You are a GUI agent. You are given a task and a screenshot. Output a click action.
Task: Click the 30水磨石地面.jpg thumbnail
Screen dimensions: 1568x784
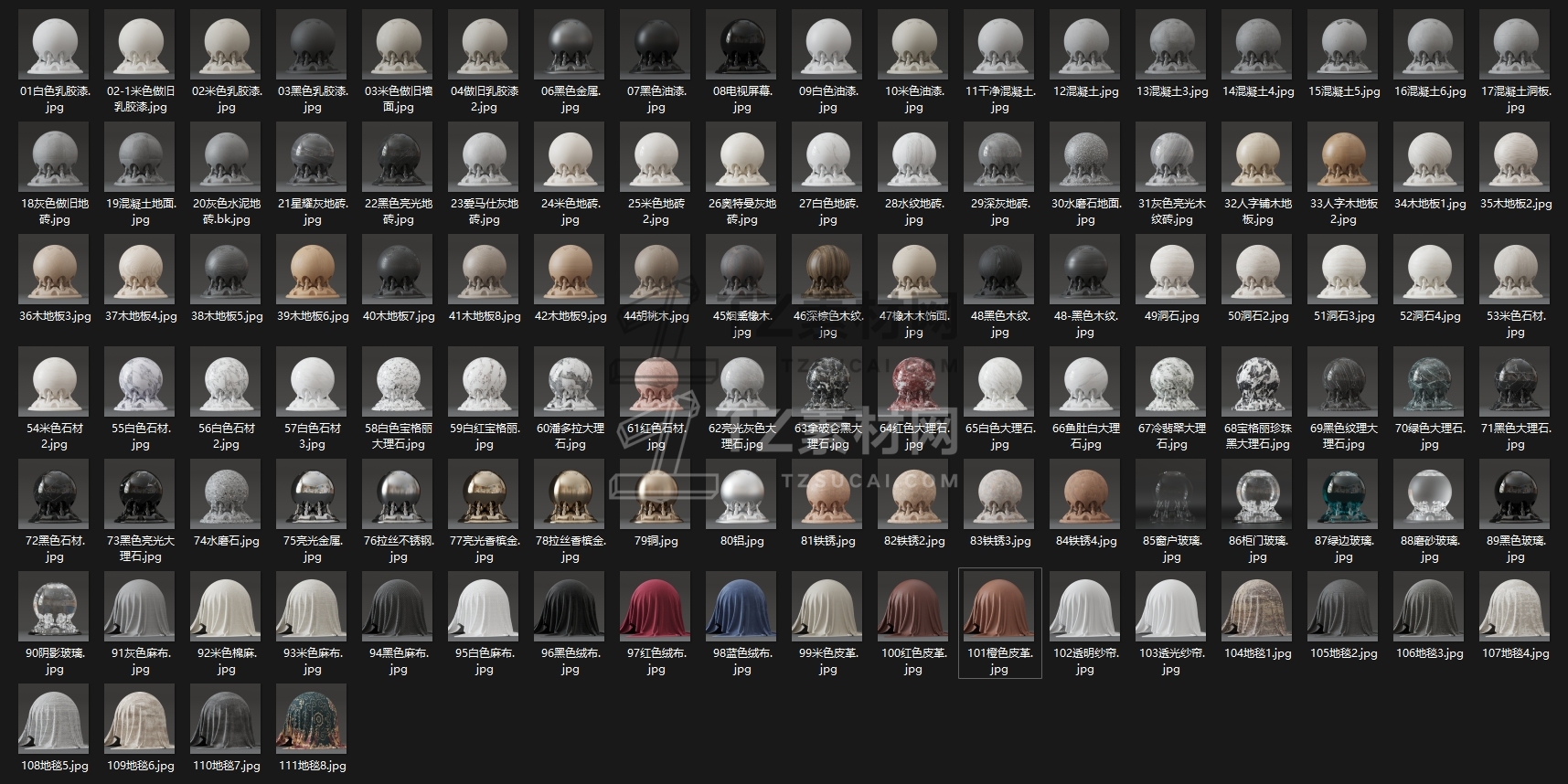pyautogui.click(x=1085, y=157)
